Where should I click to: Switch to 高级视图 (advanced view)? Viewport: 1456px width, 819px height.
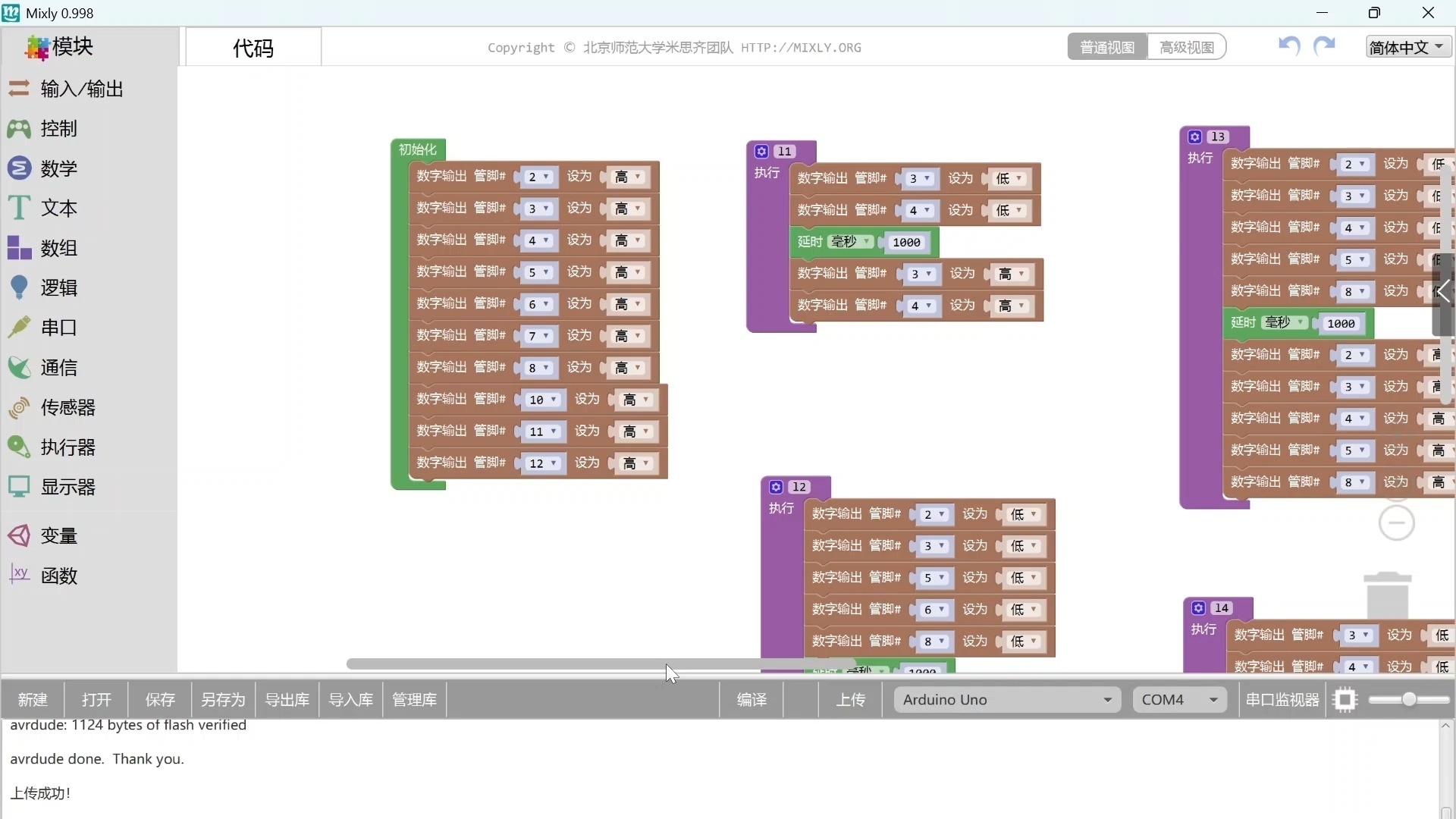click(1185, 46)
